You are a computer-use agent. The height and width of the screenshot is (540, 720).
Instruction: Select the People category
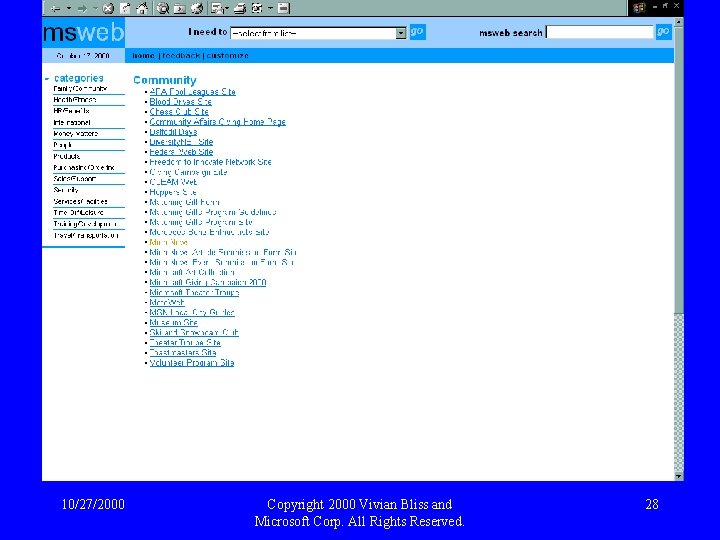(x=62, y=145)
